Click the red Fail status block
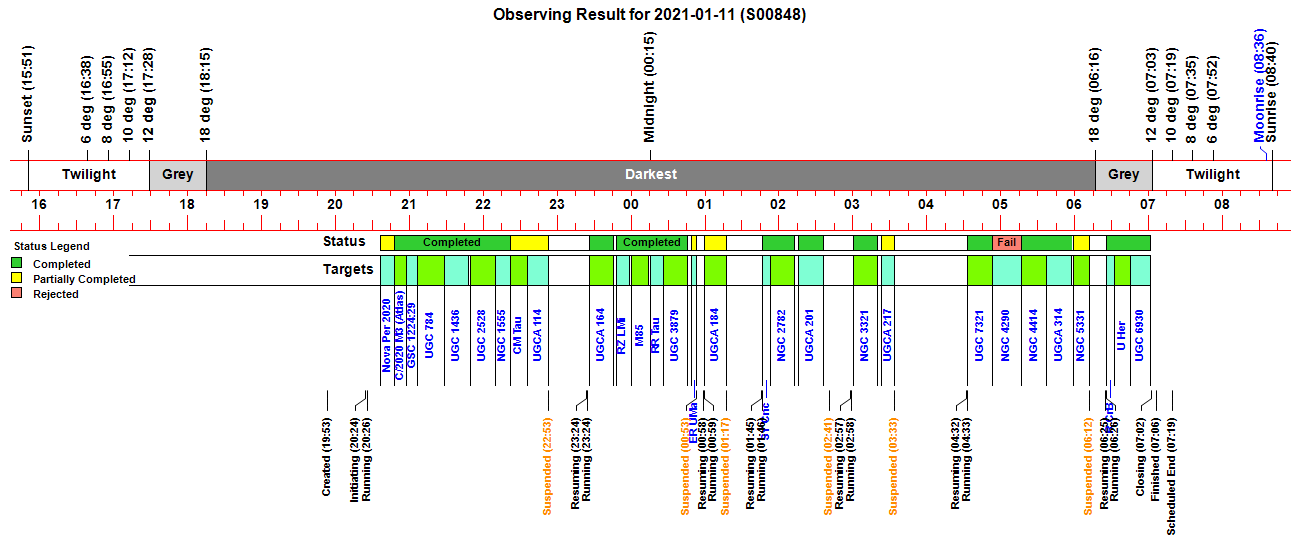The image size is (1300, 560). click(1006, 243)
